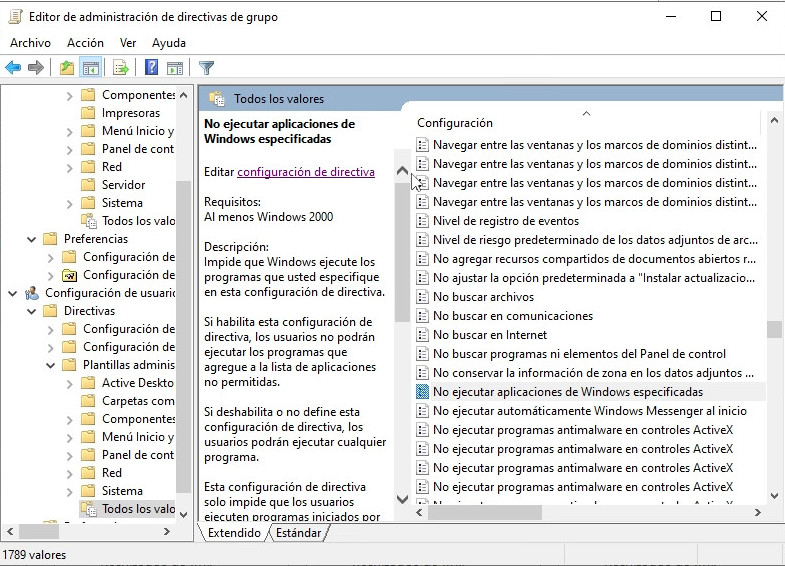
Task: Expand the Active Desktop folder node
Action: click(69, 383)
